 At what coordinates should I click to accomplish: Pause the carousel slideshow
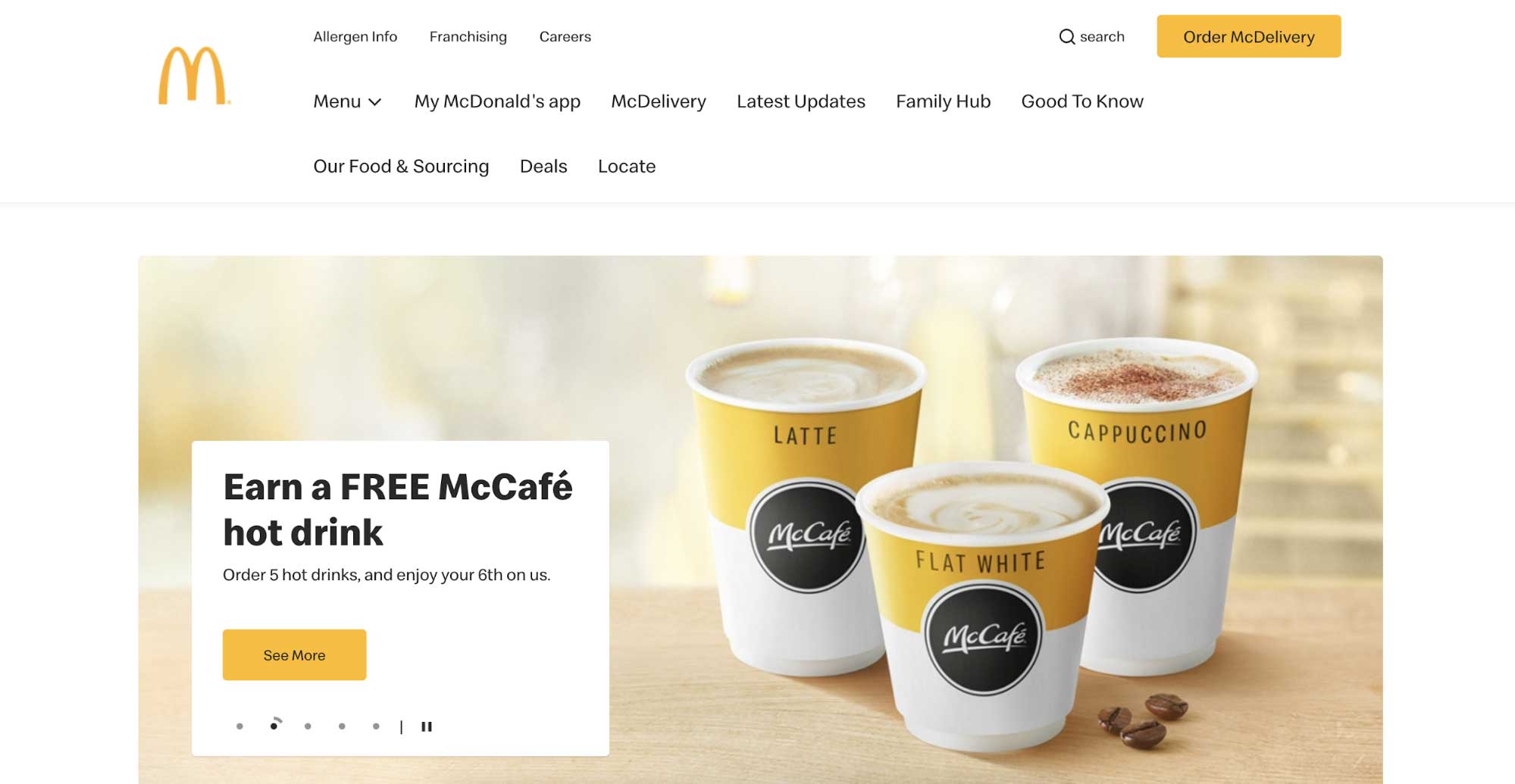[x=427, y=726]
